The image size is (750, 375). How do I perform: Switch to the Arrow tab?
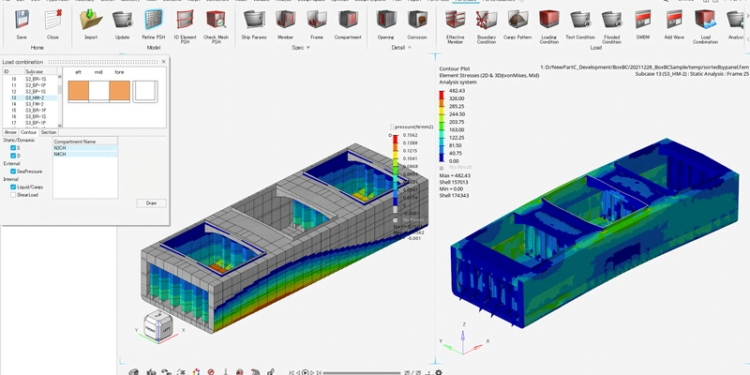[x=11, y=132]
